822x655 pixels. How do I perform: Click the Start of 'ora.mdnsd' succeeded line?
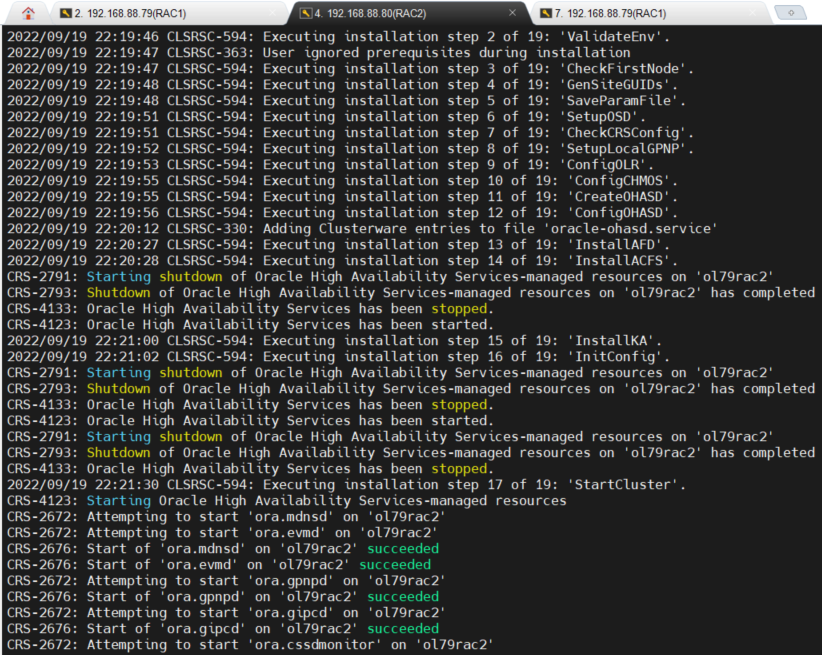click(223, 549)
